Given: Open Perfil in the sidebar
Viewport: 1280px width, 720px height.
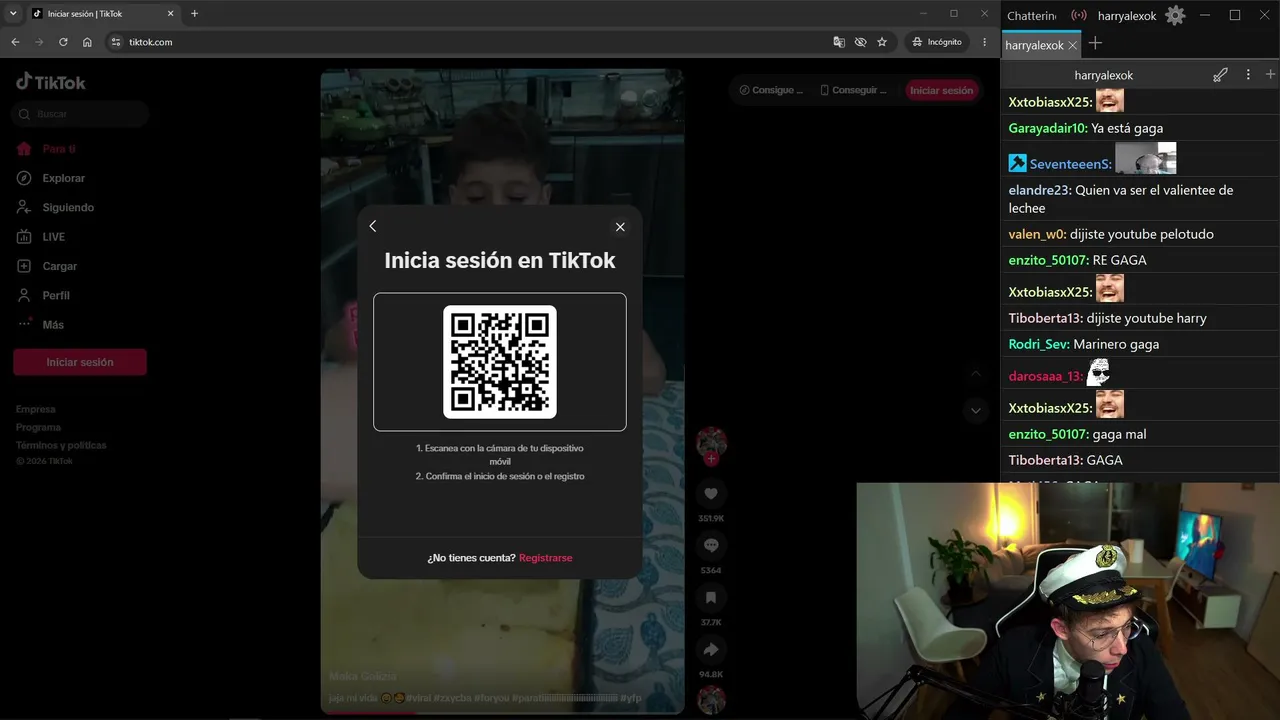Looking at the screenshot, I should (x=44, y=296).
